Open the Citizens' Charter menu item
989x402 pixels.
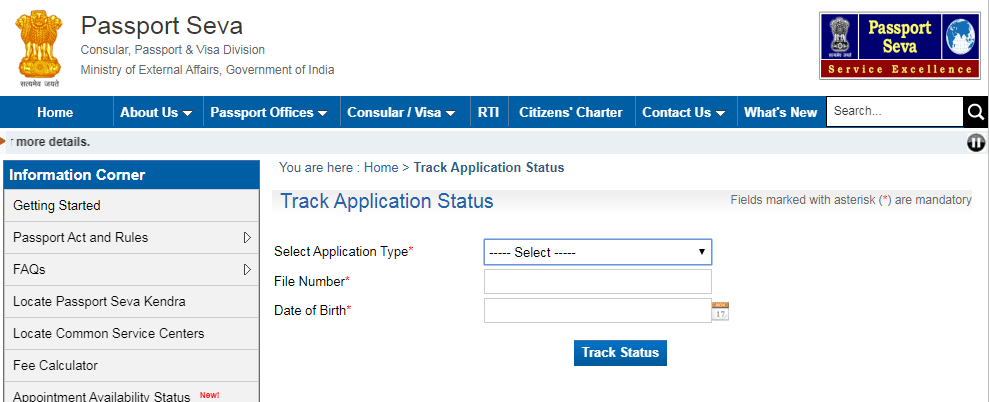click(570, 112)
